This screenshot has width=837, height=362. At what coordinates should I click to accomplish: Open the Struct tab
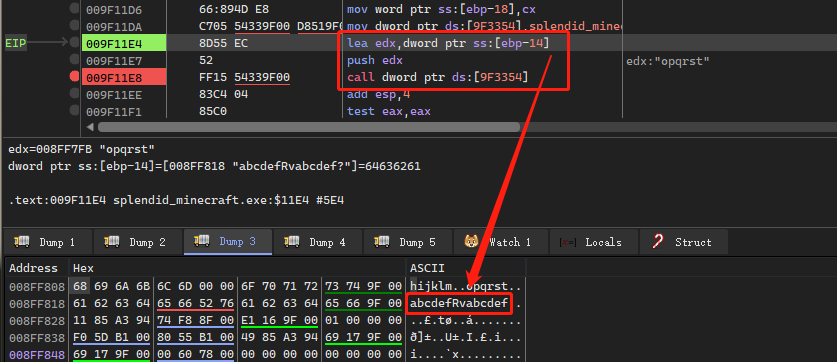[x=683, y=242]
